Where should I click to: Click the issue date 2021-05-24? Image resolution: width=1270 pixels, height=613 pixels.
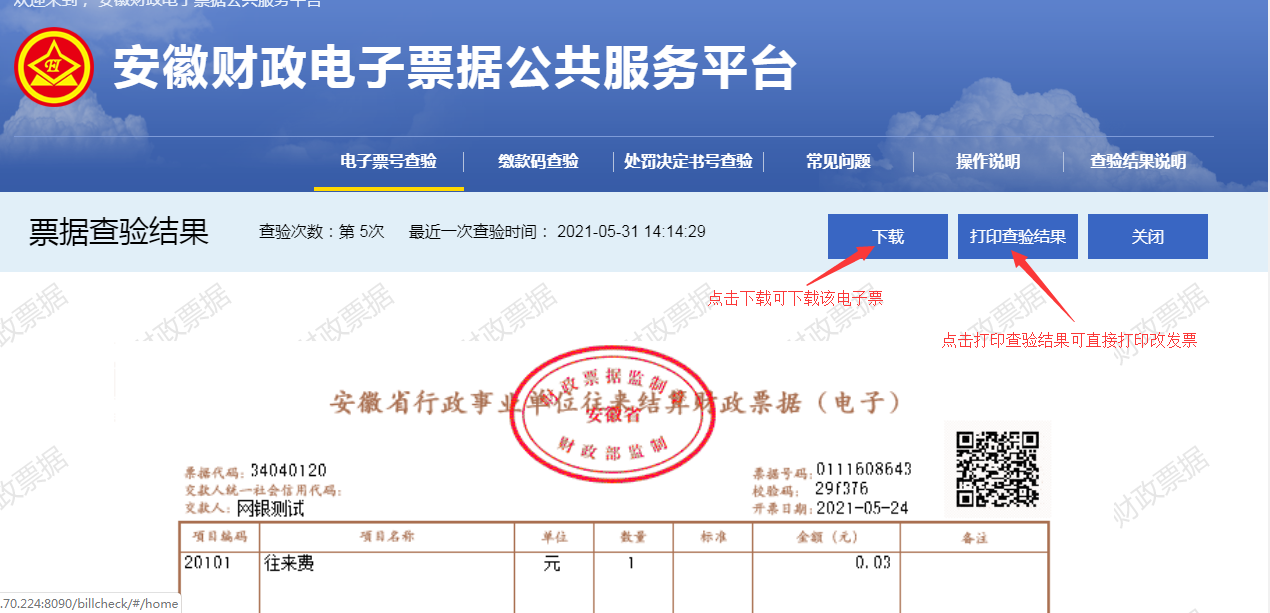862,508
